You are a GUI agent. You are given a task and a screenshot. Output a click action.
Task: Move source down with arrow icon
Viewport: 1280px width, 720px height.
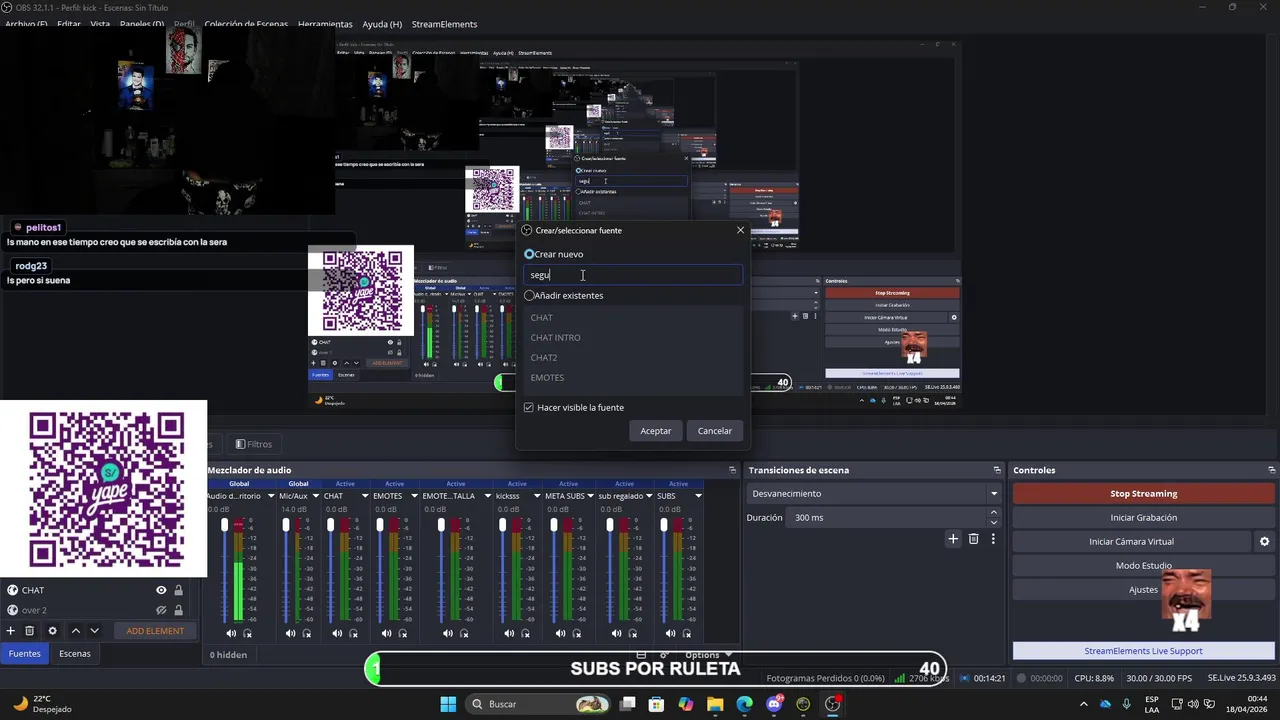95,631
